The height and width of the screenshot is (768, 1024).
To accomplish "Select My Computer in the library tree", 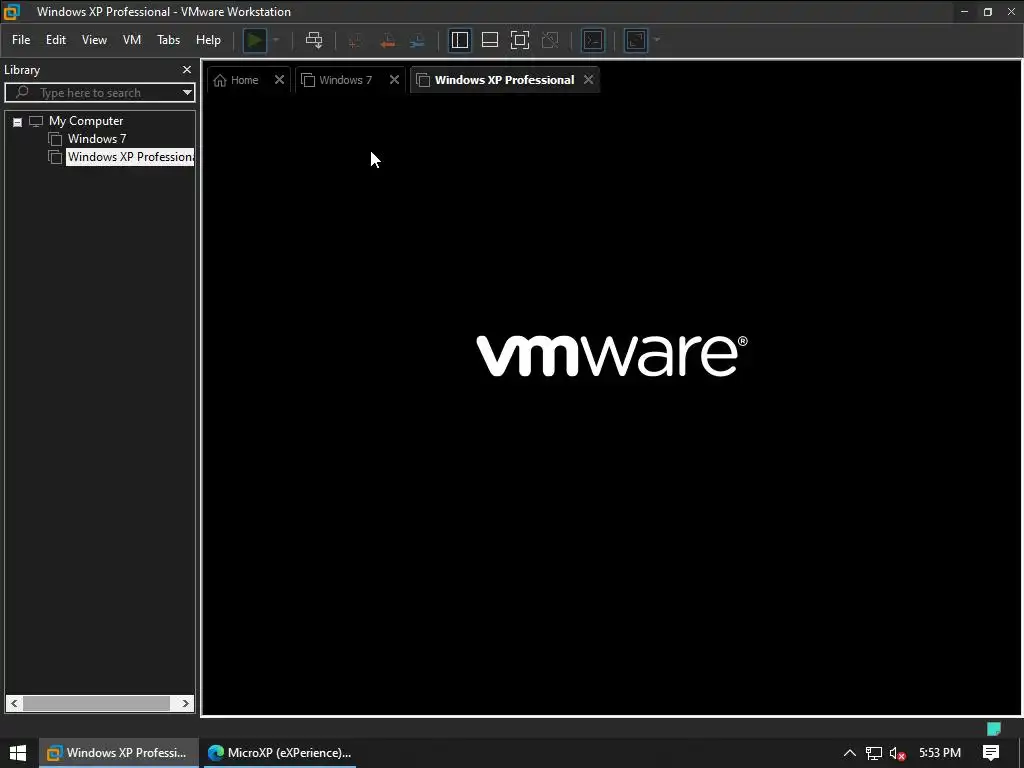I will 86,121.
